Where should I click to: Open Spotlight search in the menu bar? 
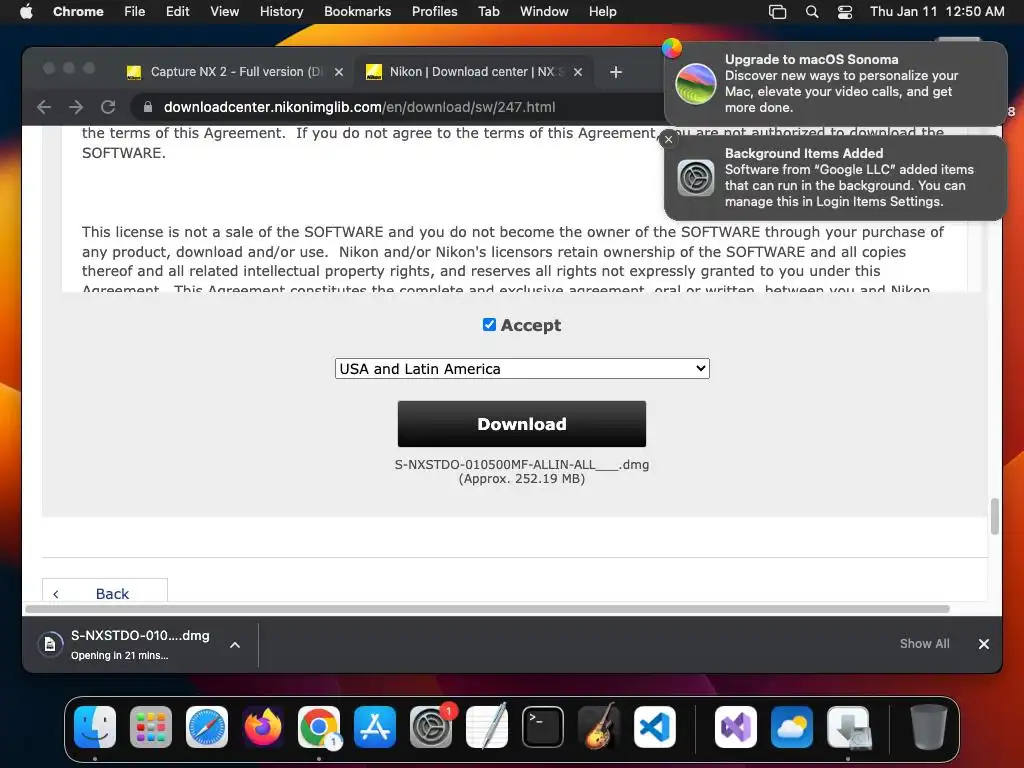pyautogui.click(x=812, y=12)
